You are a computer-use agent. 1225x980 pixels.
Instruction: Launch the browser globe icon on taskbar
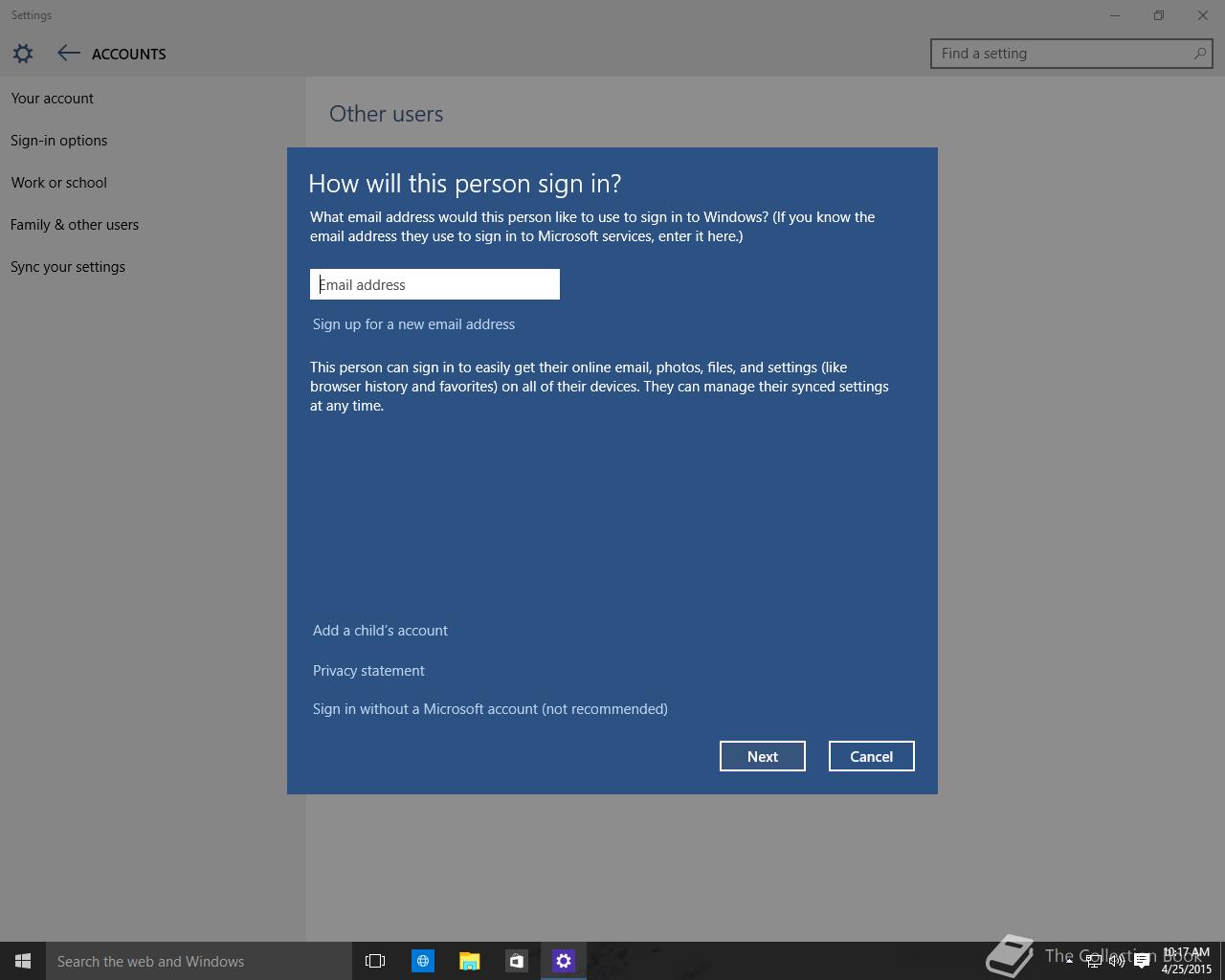tap(422, 961)
